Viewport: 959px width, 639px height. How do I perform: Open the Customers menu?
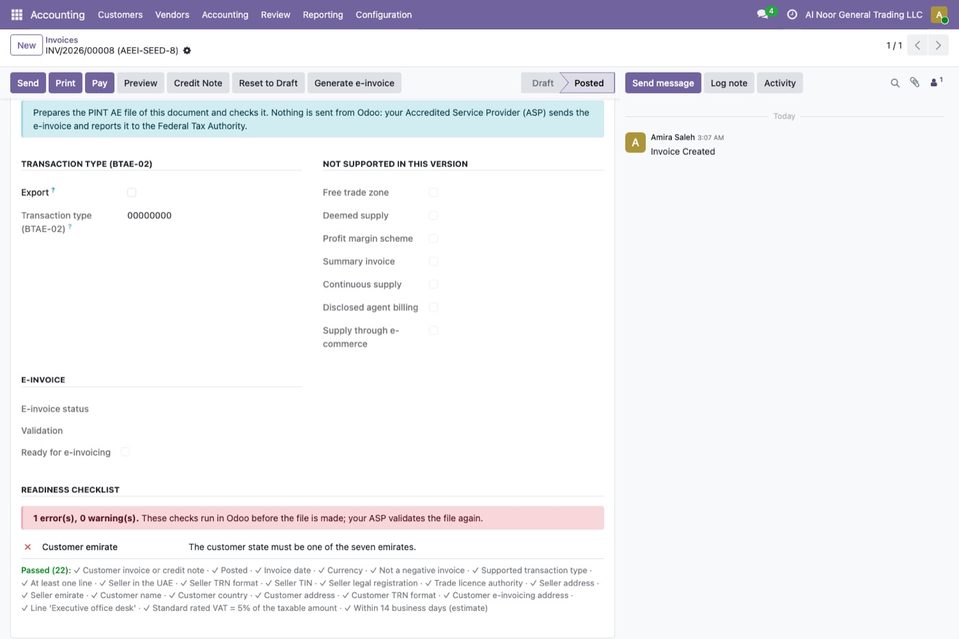click(x=120, y=14)
